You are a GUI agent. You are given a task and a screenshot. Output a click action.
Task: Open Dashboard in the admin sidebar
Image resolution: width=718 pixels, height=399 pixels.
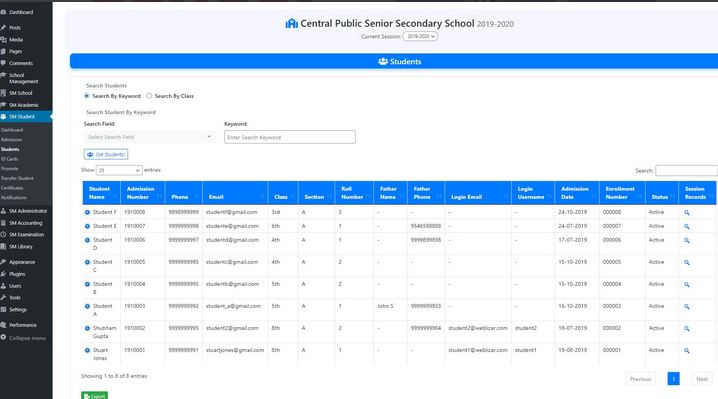pos(21,12)
